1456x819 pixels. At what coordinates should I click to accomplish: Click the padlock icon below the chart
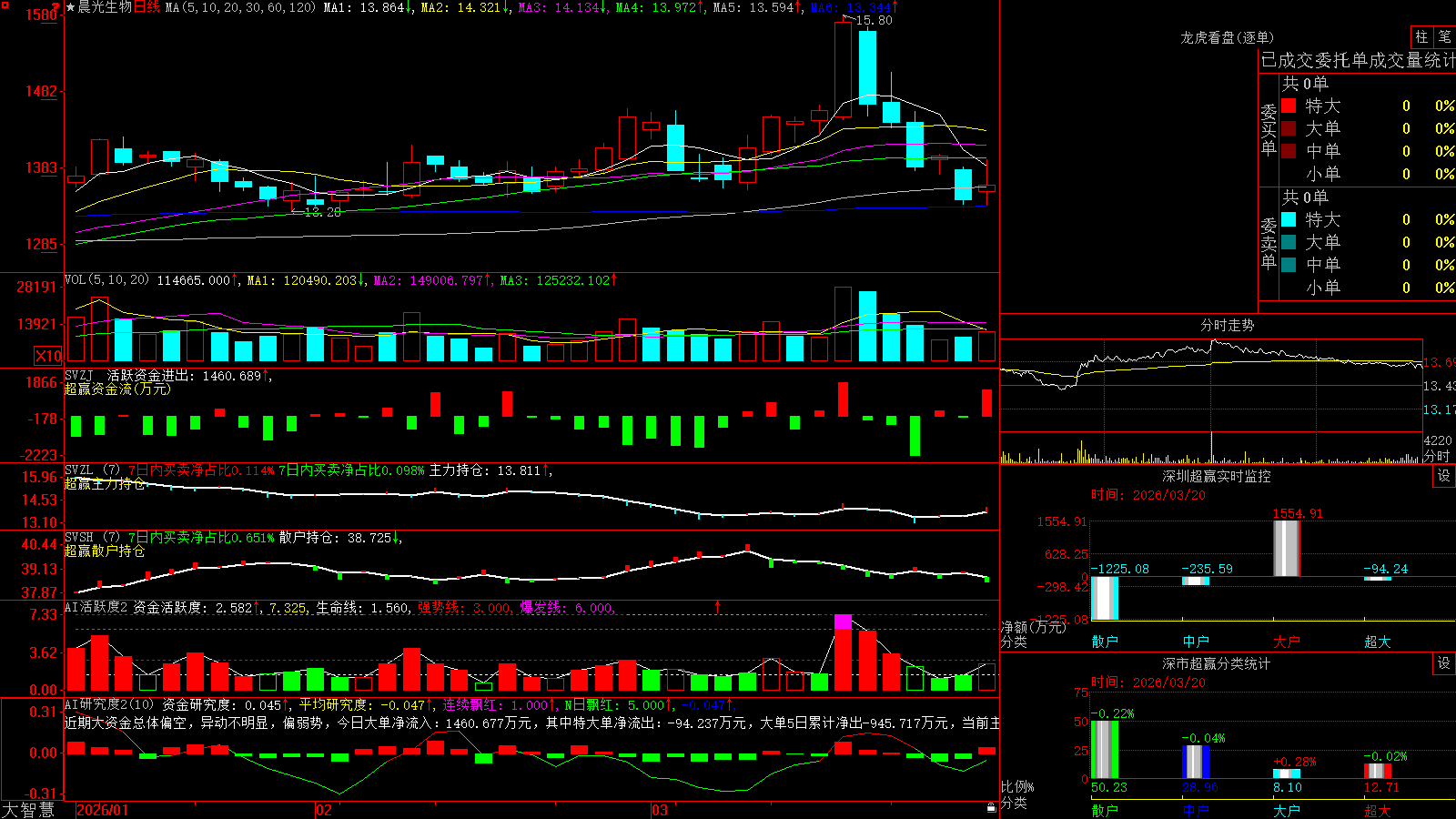click(x=992, y=807)
